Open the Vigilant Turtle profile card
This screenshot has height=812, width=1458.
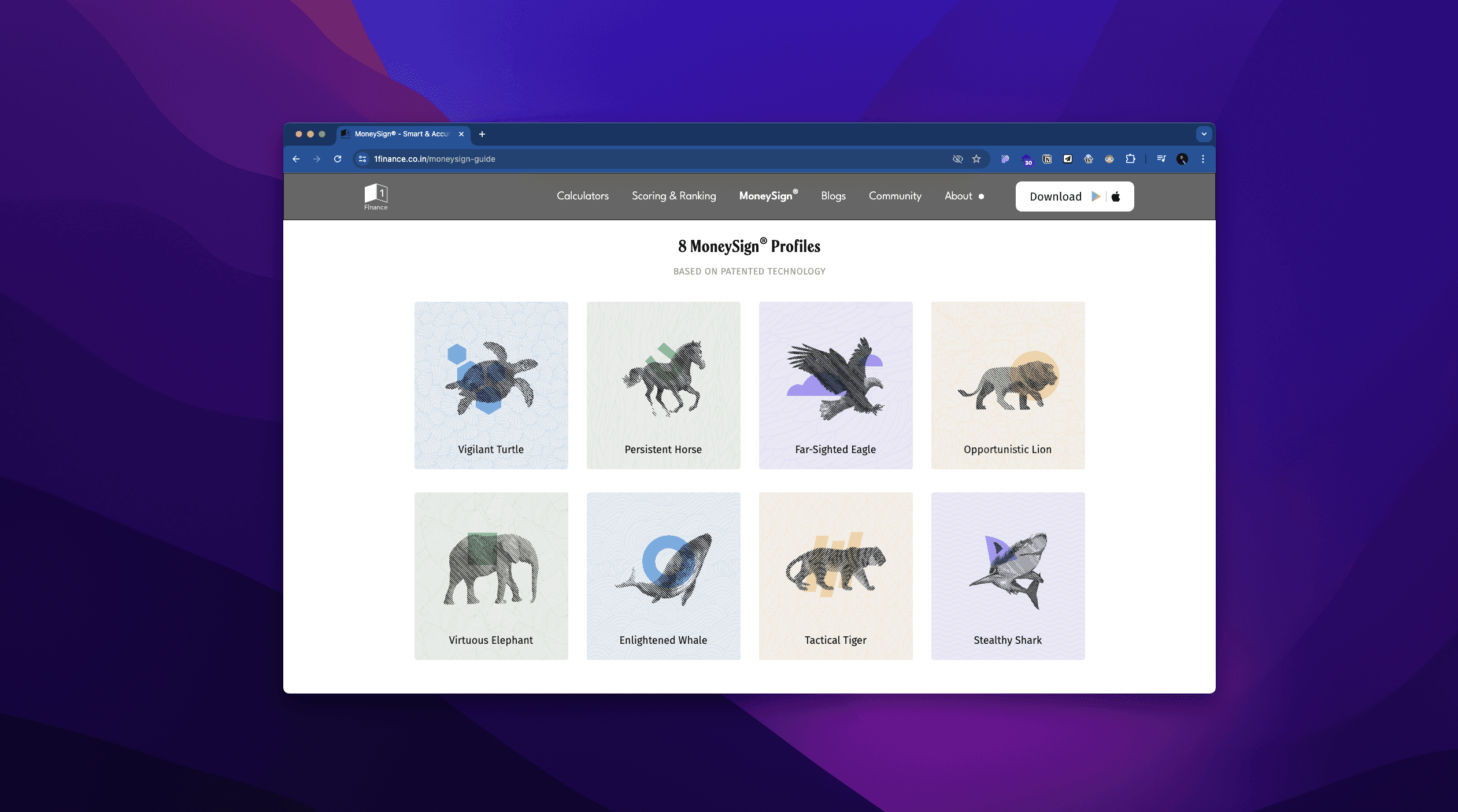[491, 385]
